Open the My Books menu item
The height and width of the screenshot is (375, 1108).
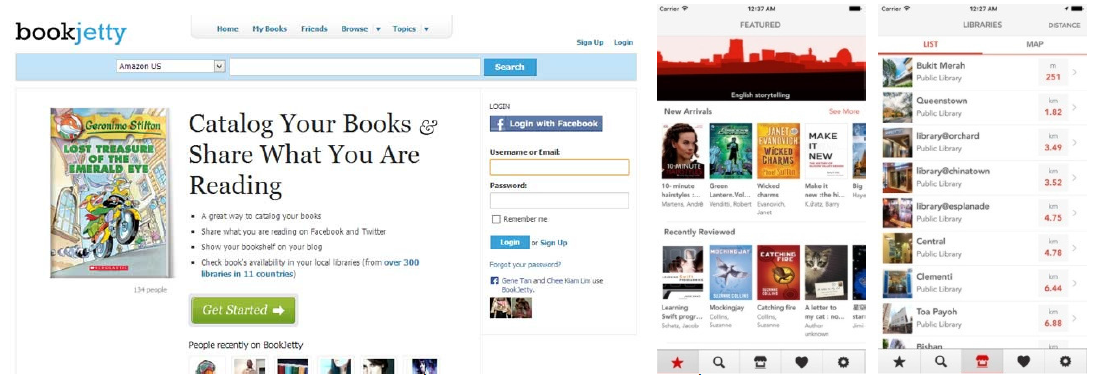click(270, 29)
